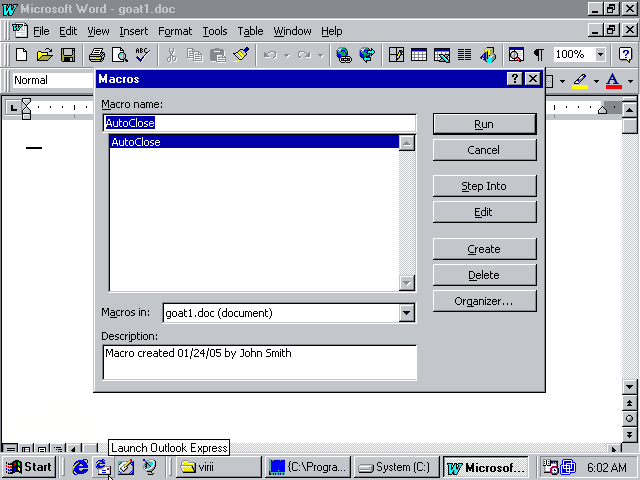Click the Copy toolbar icon

coord(195,54)
